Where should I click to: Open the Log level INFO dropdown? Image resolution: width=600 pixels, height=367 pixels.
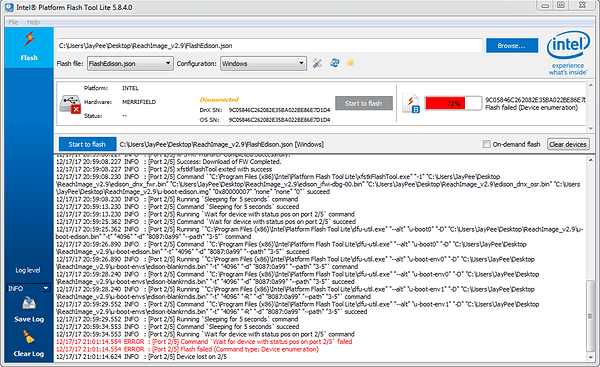click(28, 288)
